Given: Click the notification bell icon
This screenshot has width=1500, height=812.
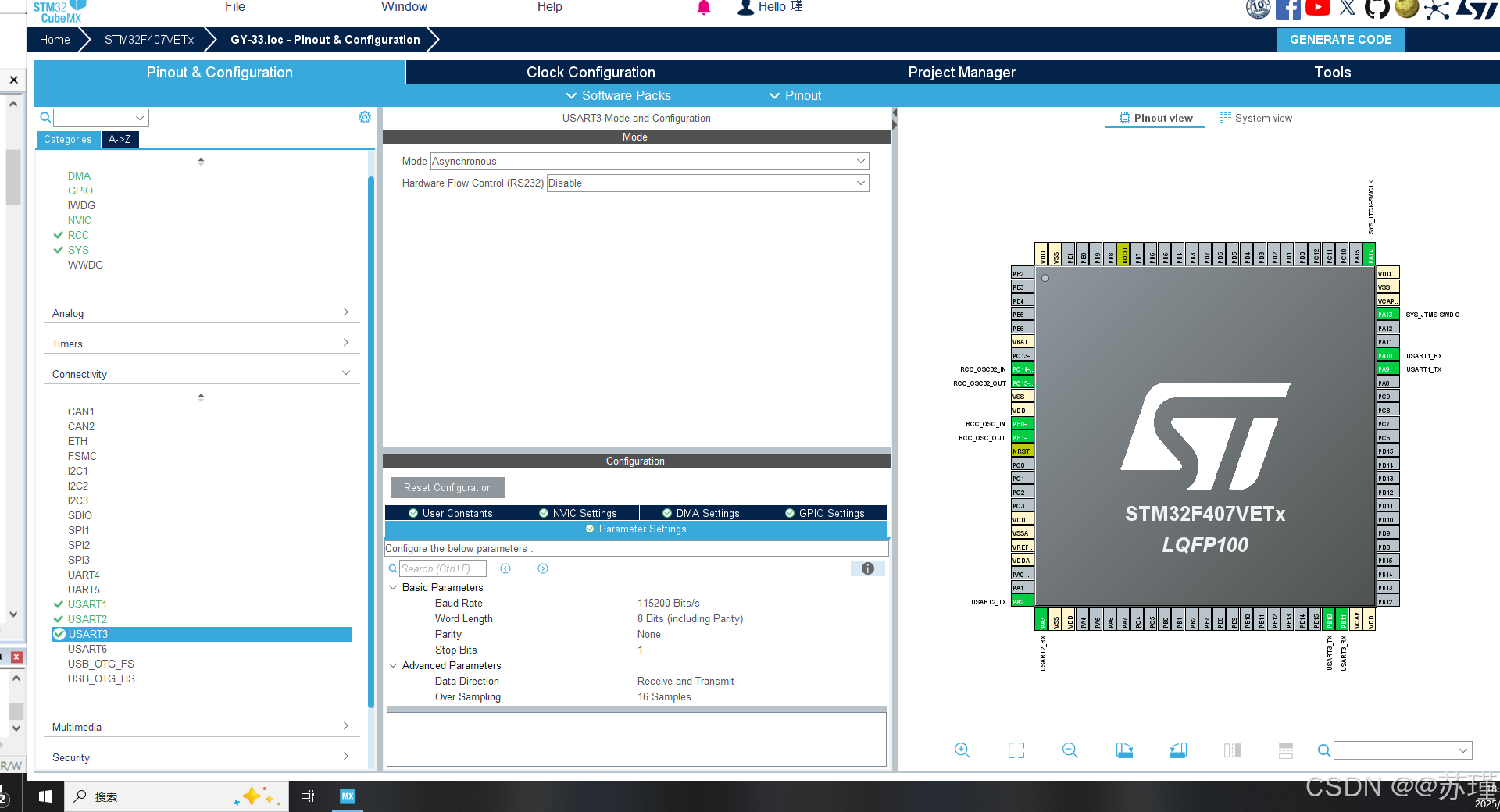Looking at the screenshot, I should click(x=704, y=8).
